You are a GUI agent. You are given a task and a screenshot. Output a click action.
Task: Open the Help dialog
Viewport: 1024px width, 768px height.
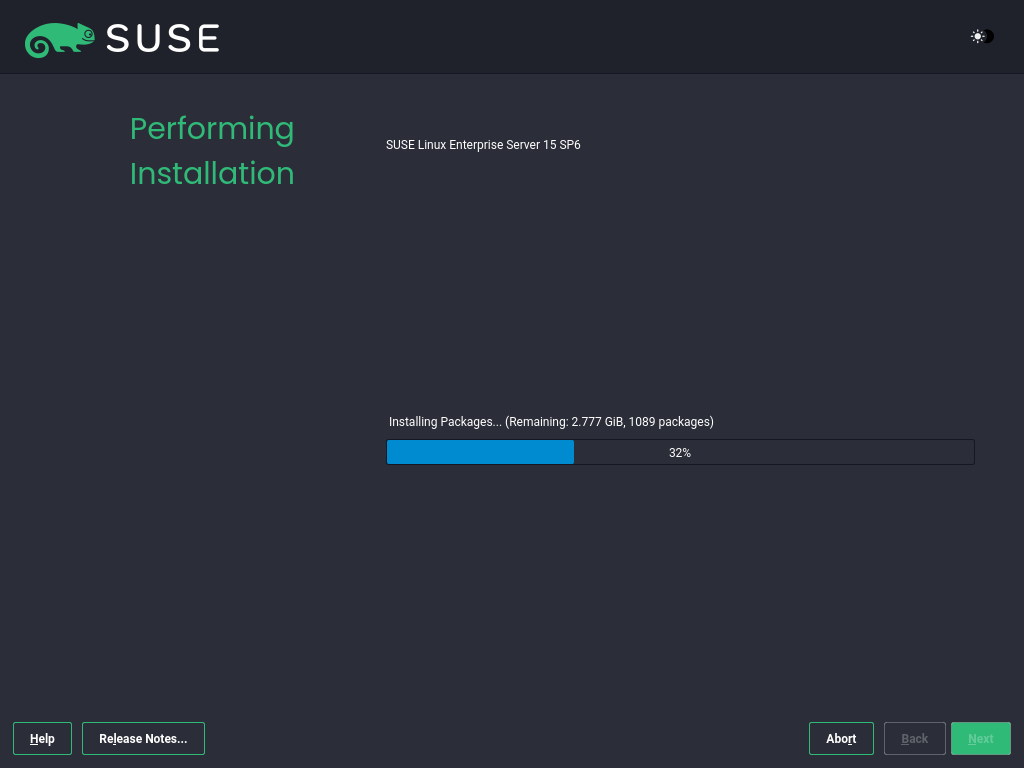[42, 738]
